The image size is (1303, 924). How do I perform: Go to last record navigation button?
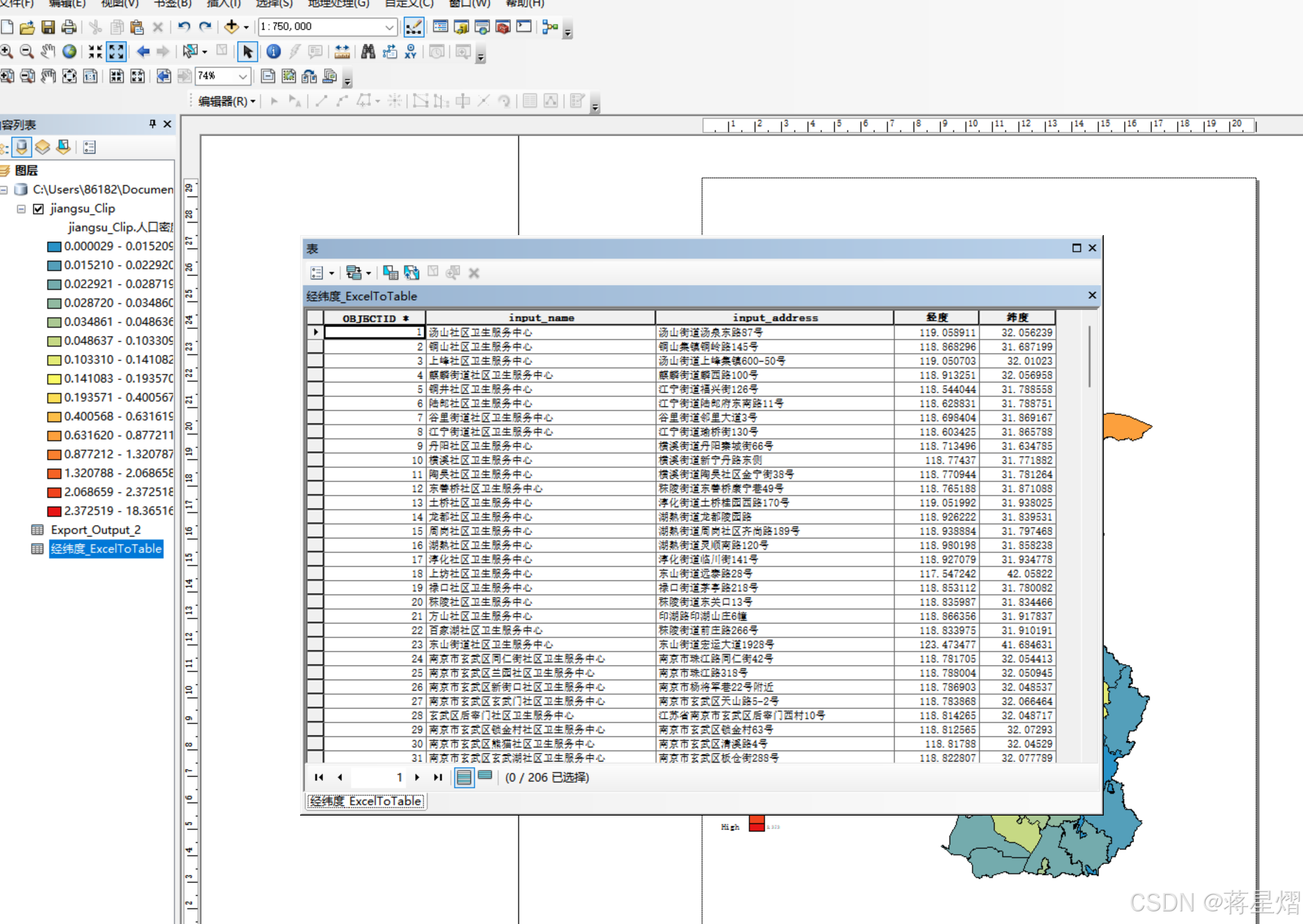pyautogui.click(x=438, y=777)
